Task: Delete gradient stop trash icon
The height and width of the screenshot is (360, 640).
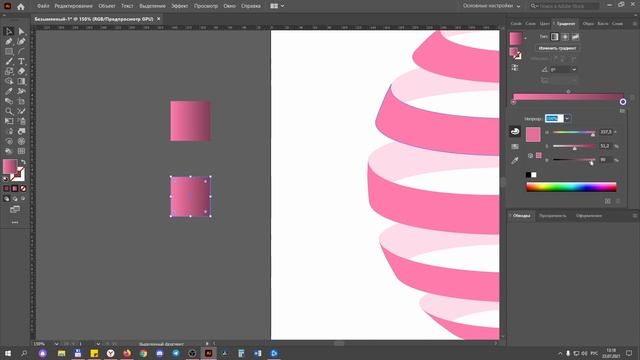Action: pyautogui.click(x=632, y=98)
